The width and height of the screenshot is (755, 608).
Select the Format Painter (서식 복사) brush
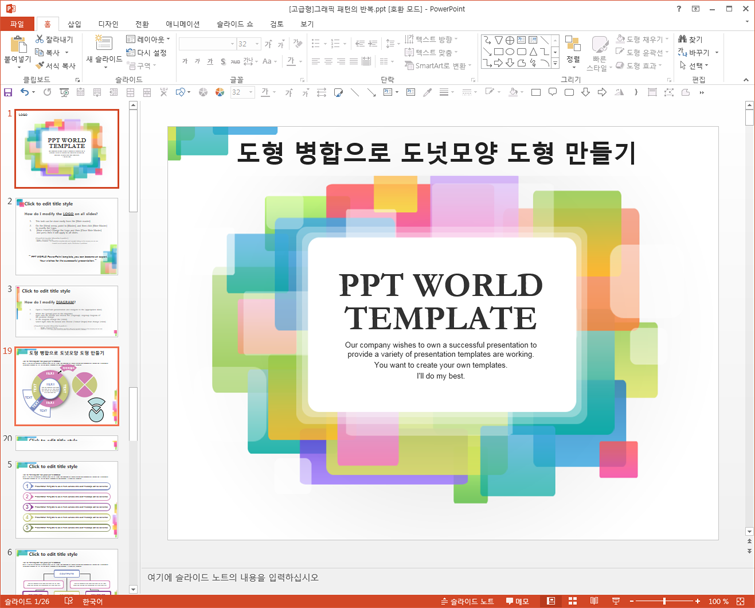point(55,65)
